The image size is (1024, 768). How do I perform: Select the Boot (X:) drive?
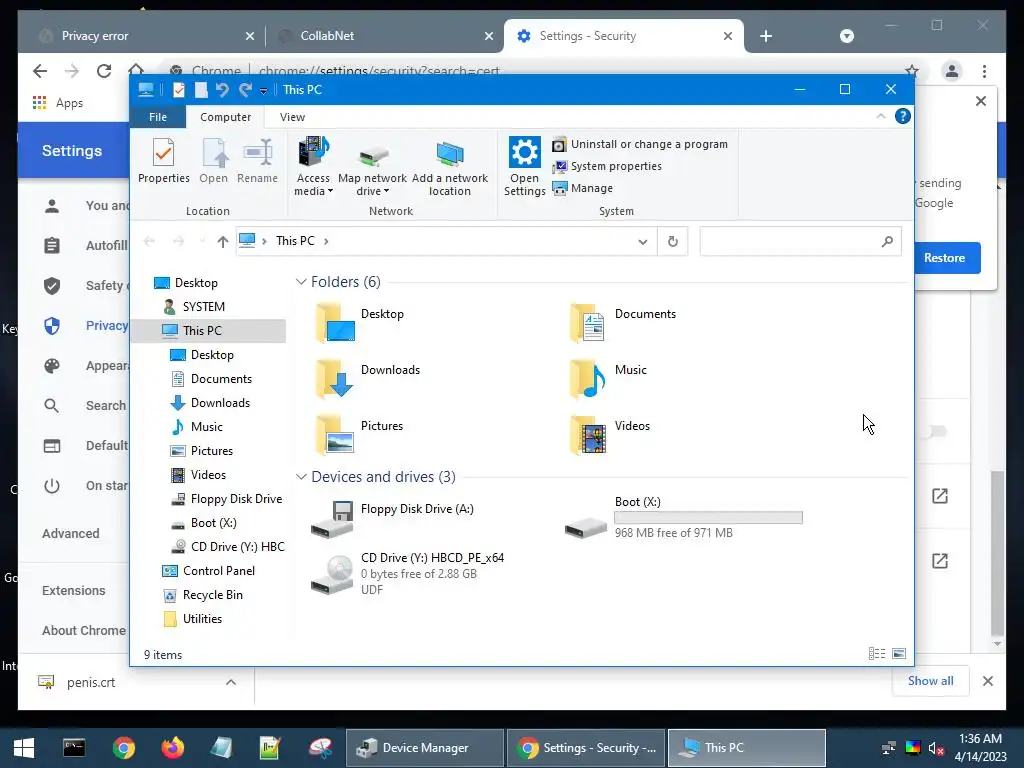pos(684,519)
